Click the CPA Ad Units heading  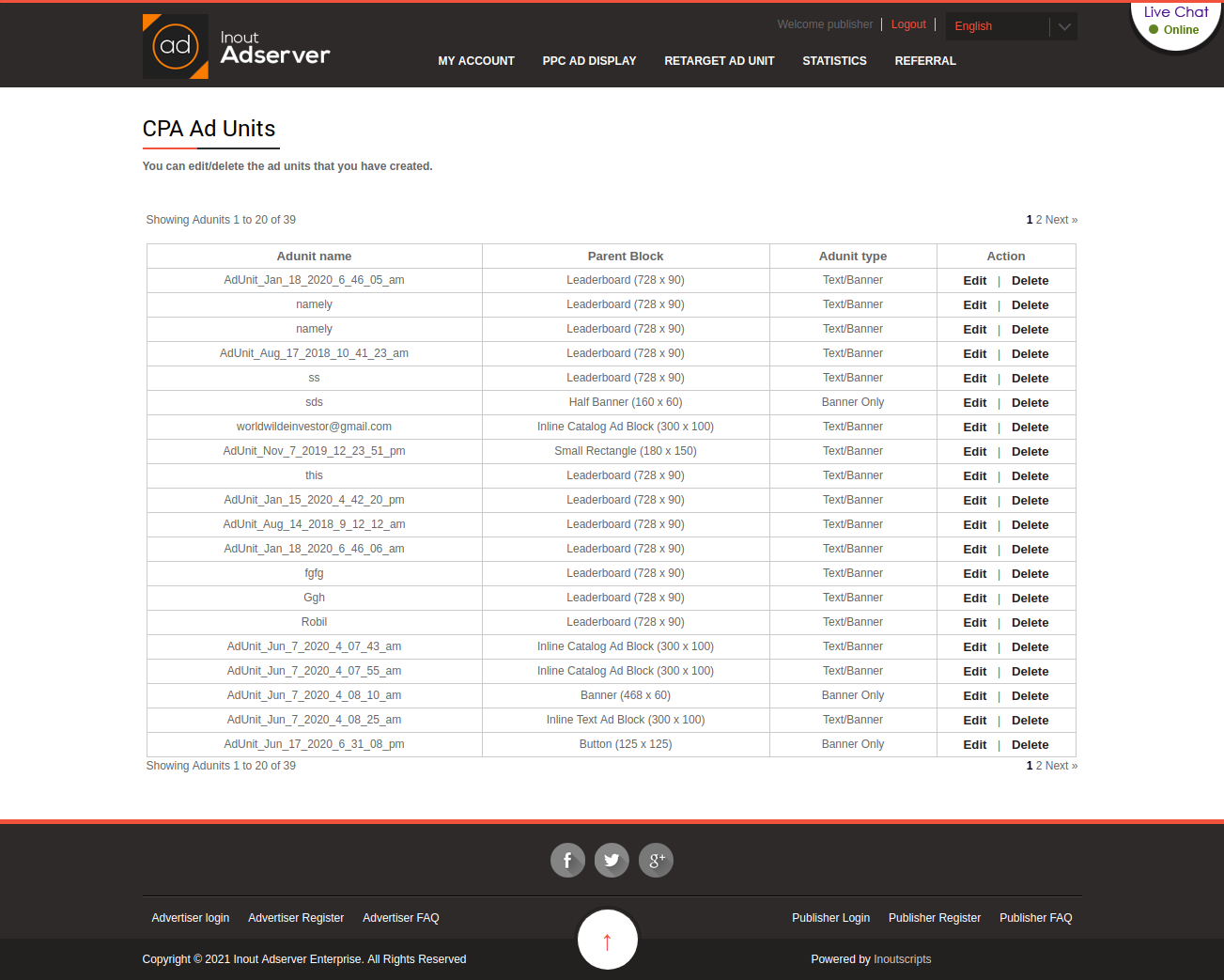tap(209, 129)
